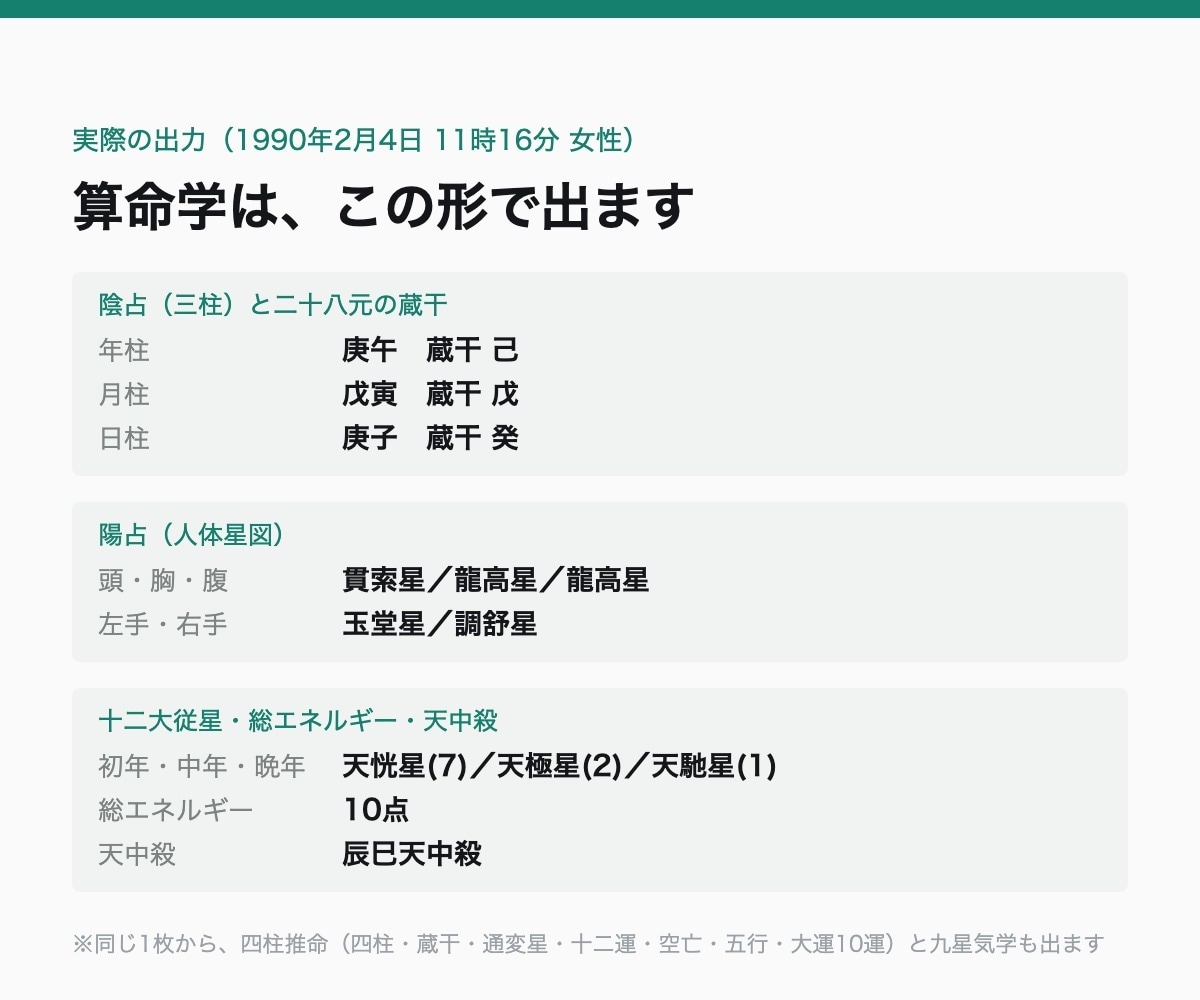Select the value 10点
Image resolution: width=1200 pixels, height=1000 pixels.
376,810
